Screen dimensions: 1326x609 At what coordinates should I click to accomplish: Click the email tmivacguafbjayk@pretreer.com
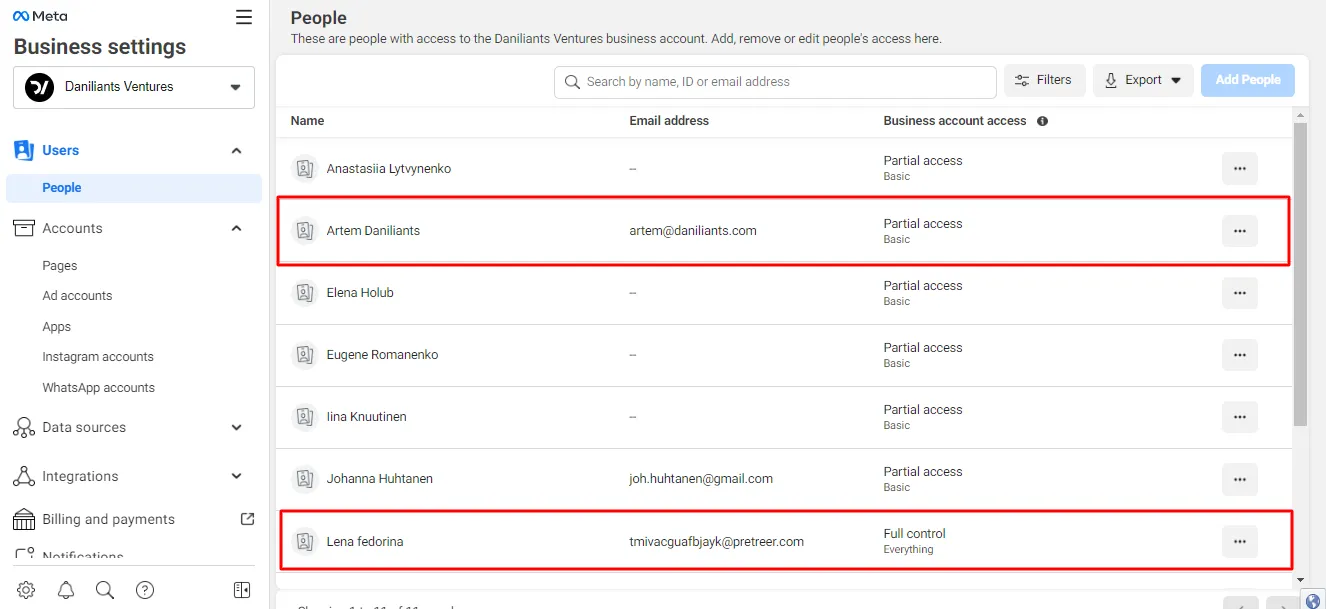[717, 542]
